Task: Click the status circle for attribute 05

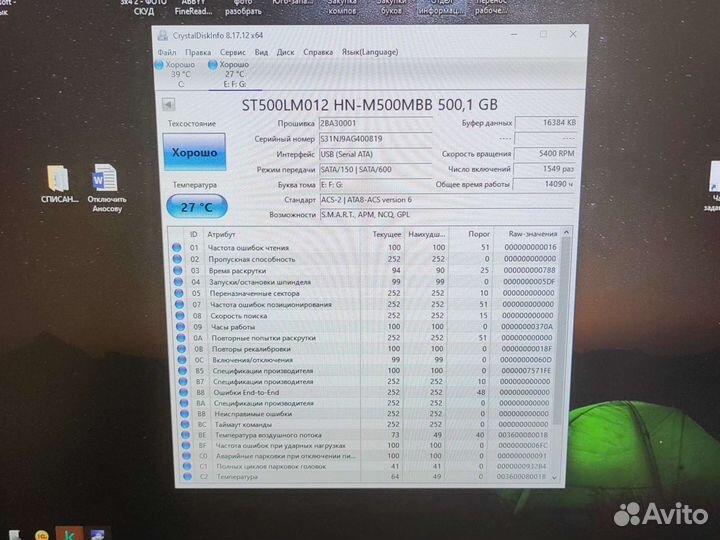Action: [177, 293]
